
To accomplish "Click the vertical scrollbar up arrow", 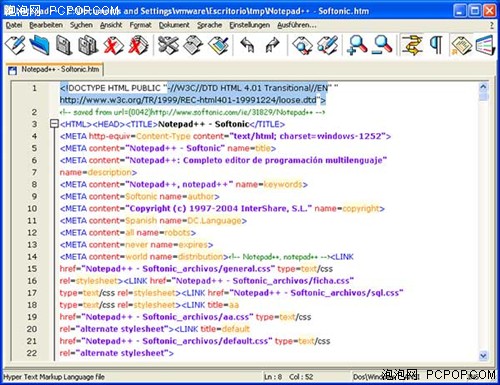I will [x=483, y=88].
